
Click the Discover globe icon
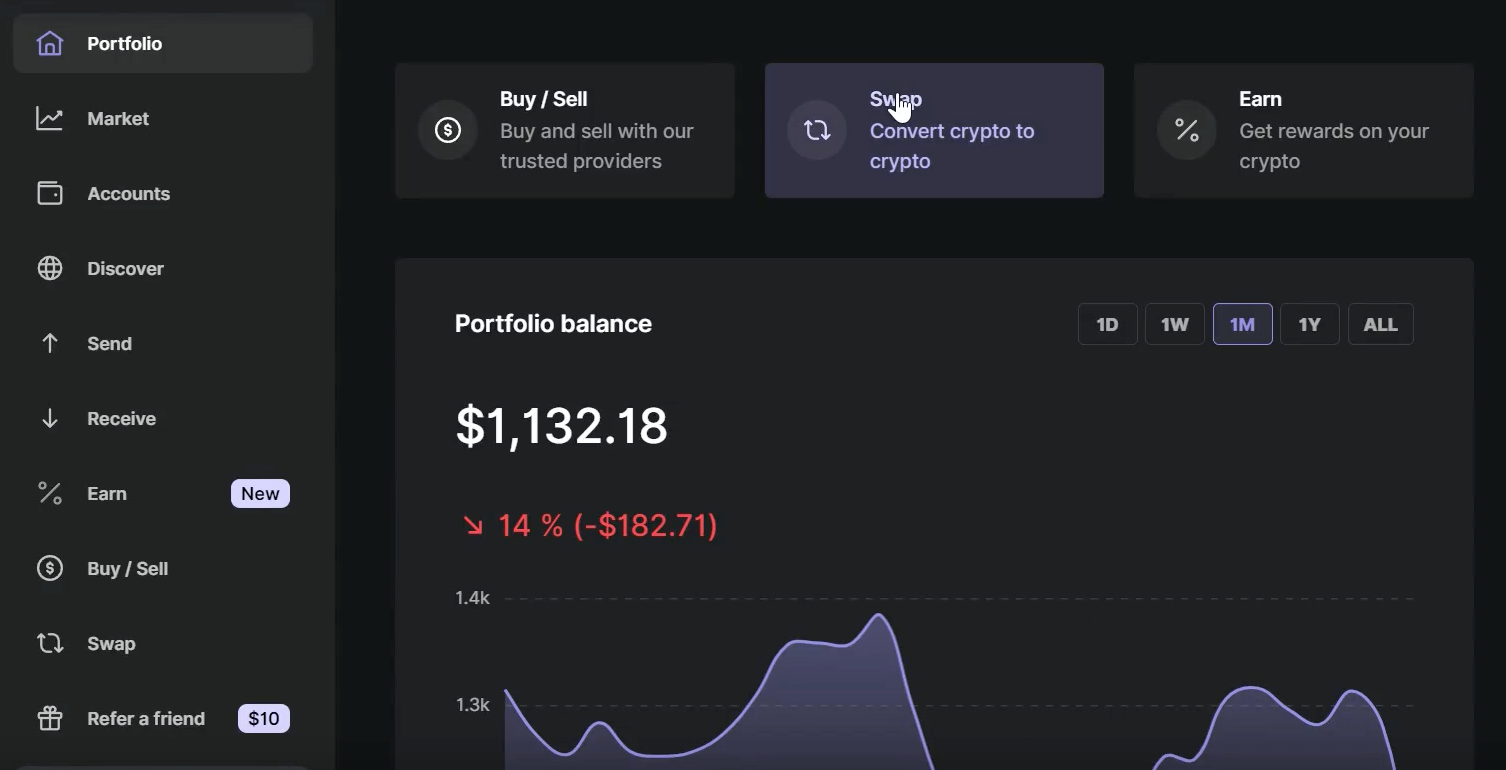coord(49,269)
